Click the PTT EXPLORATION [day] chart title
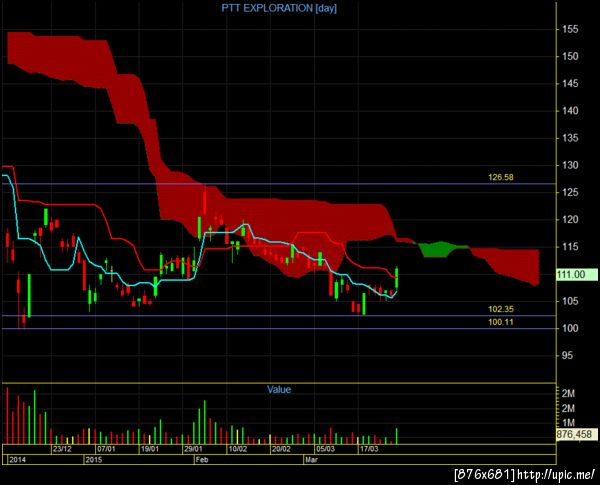Screen dimensions: 600x485 pyautogui.click(x=279, y=8)
